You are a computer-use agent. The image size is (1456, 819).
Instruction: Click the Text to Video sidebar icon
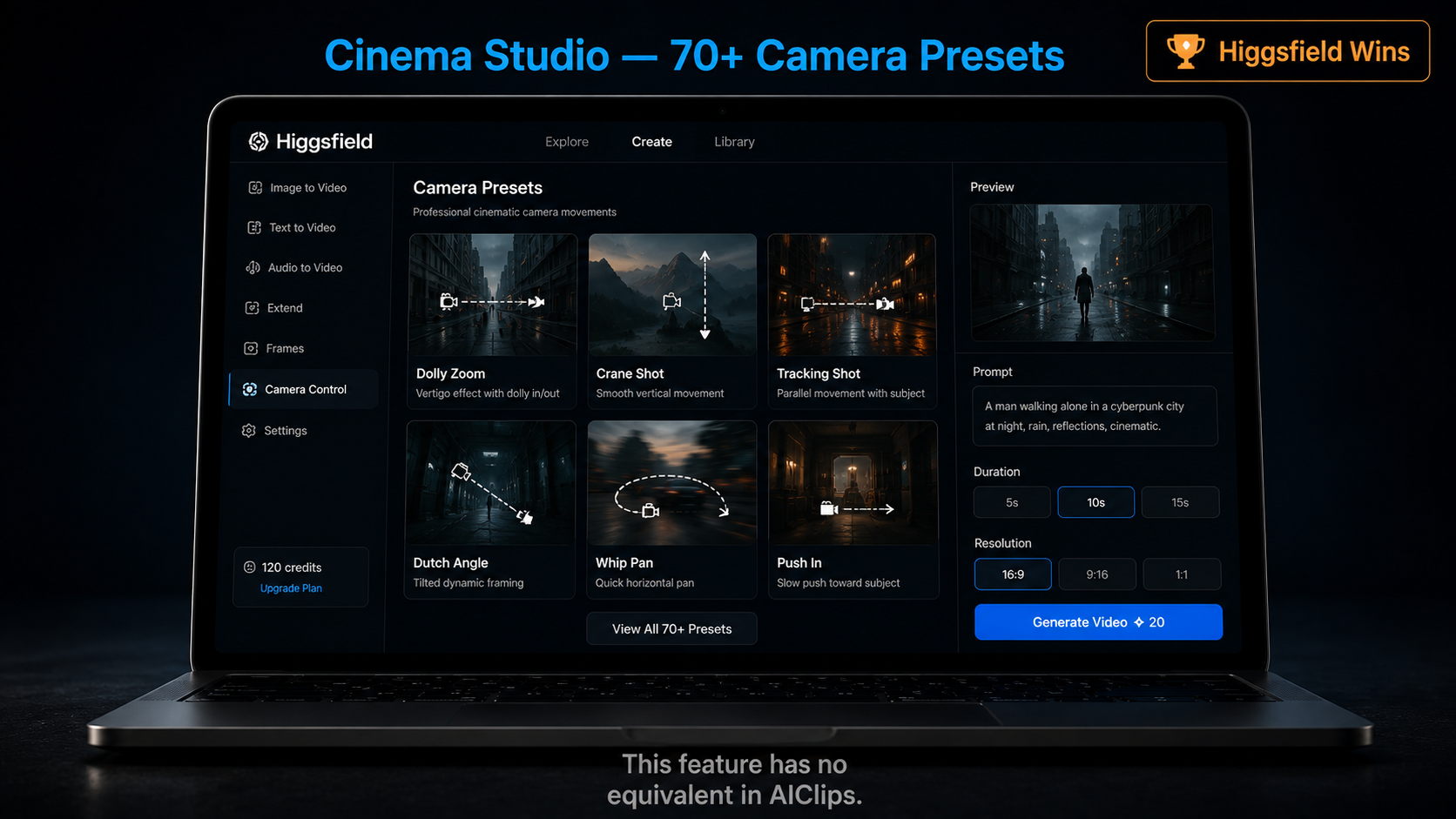click(x=254, y=228)
